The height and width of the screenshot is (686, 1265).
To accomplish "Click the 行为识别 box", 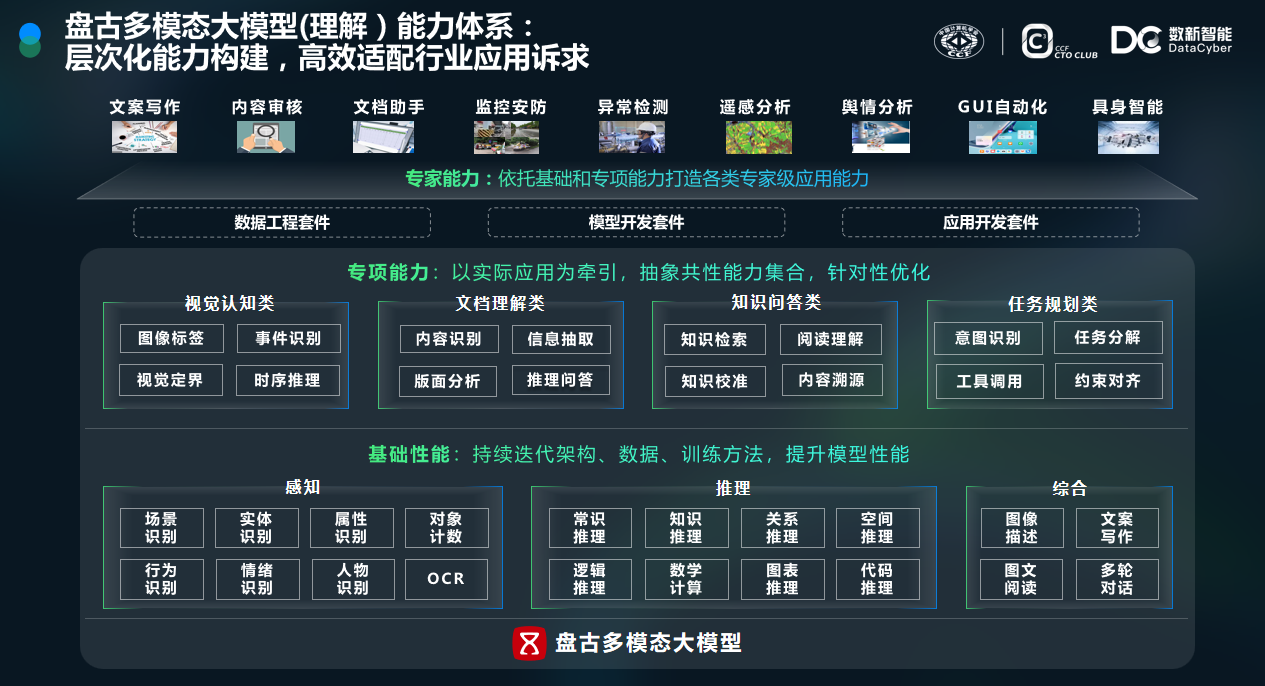I will 161,579.
